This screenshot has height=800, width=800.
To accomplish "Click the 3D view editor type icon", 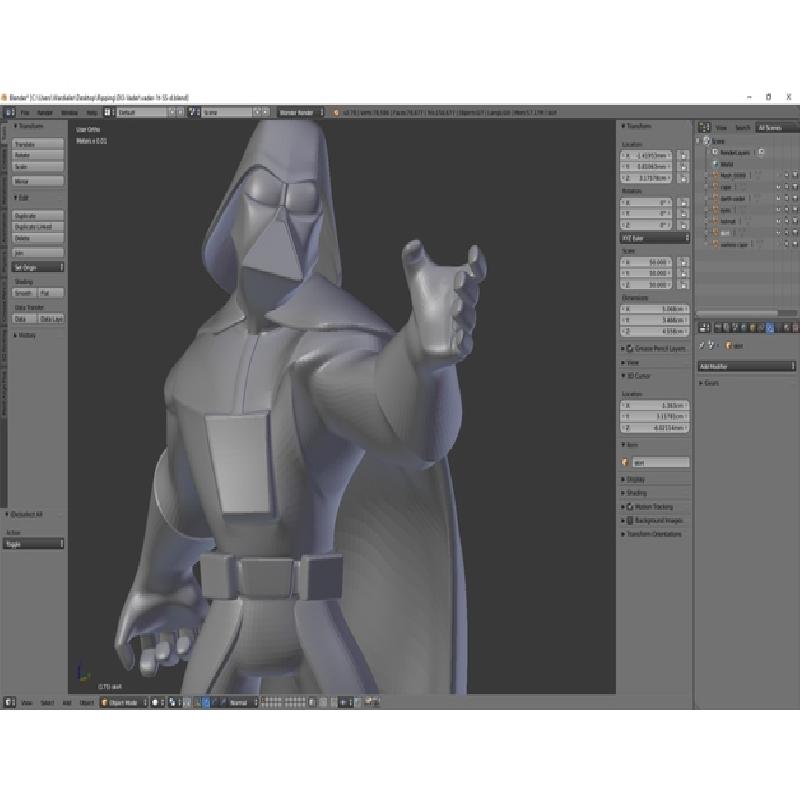I will 9,702.
